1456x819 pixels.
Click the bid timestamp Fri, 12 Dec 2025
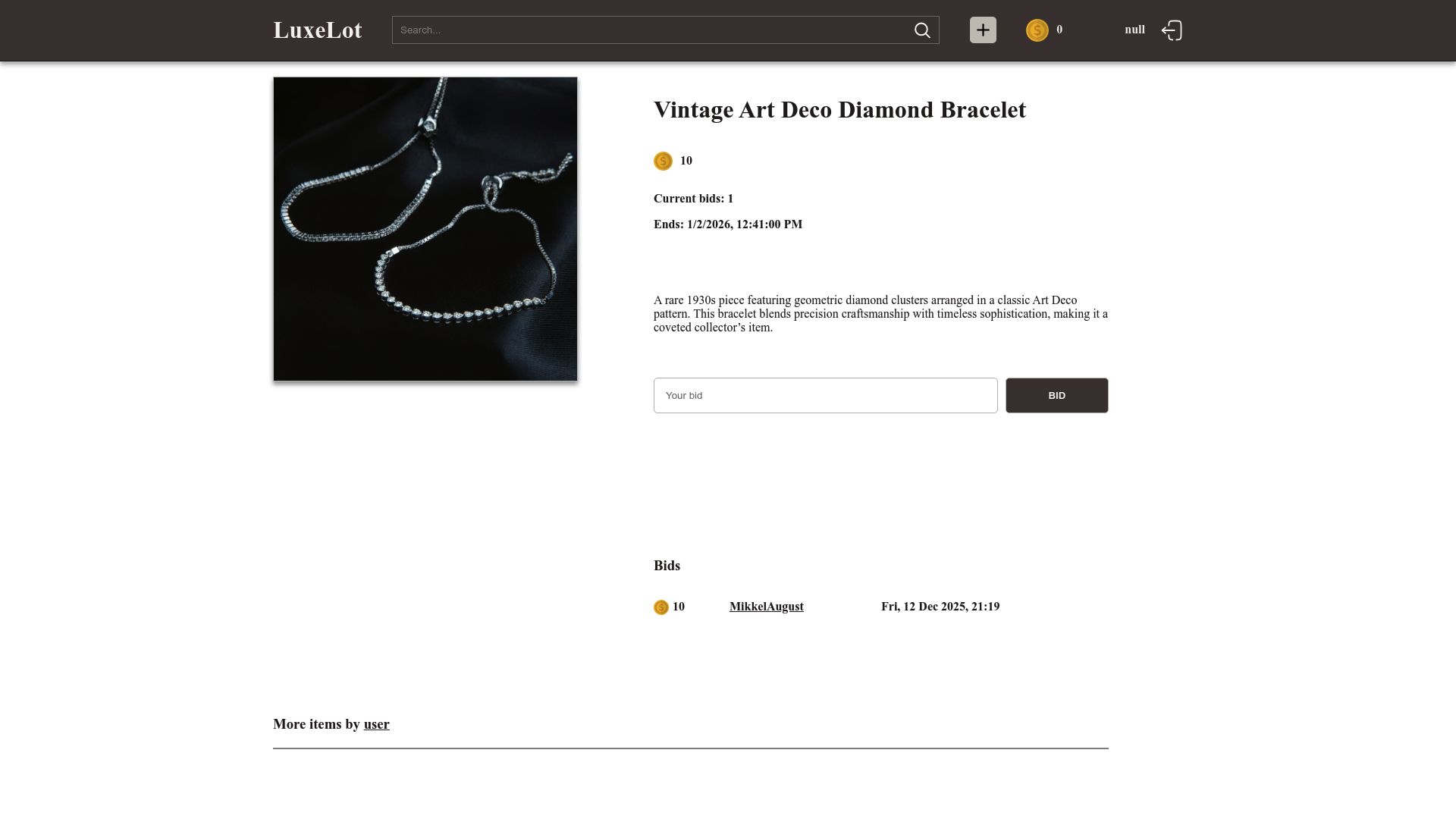(x=940, y=607)
